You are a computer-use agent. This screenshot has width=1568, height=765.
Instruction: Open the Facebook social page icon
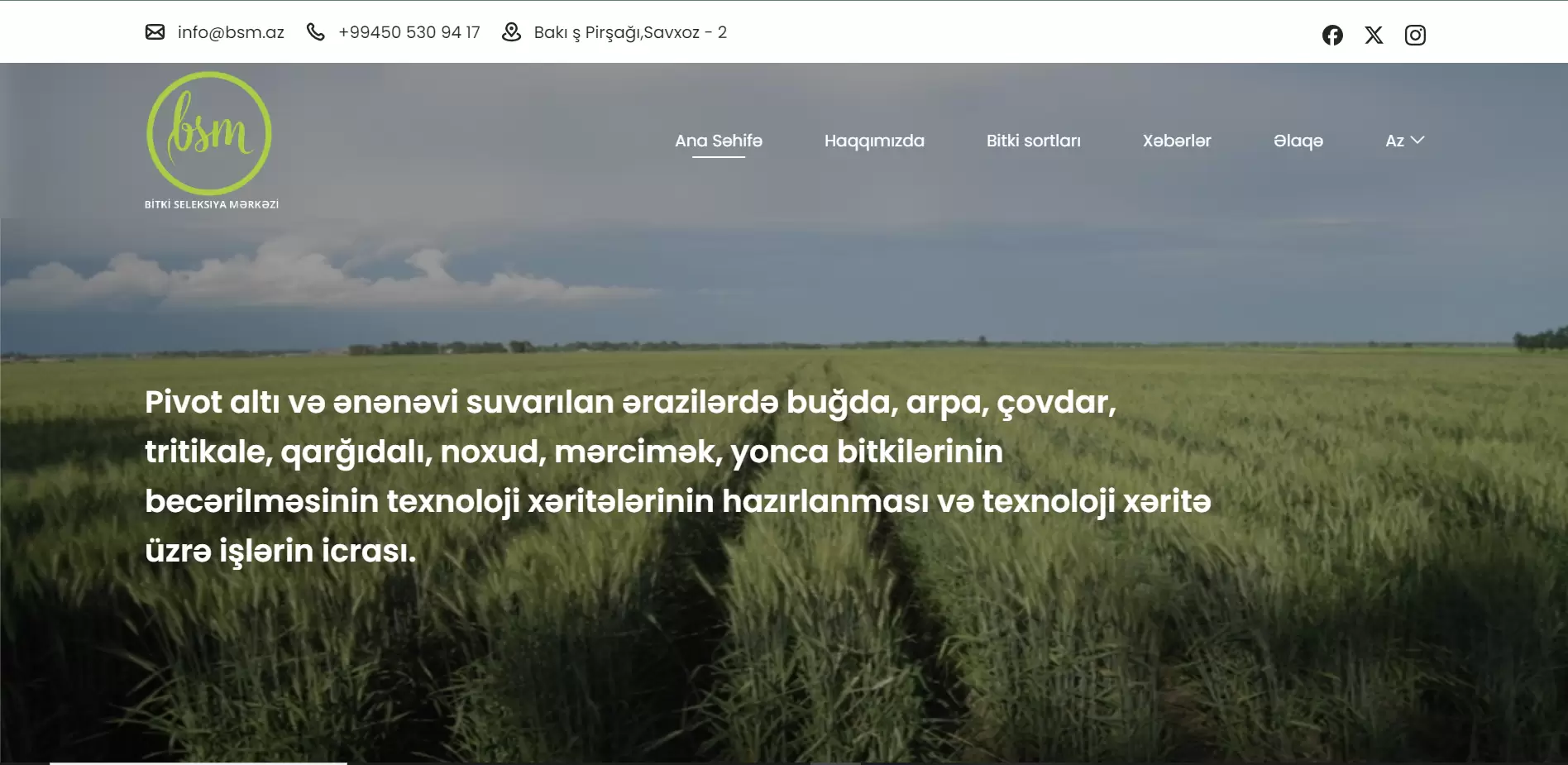tap(1332, 35)
